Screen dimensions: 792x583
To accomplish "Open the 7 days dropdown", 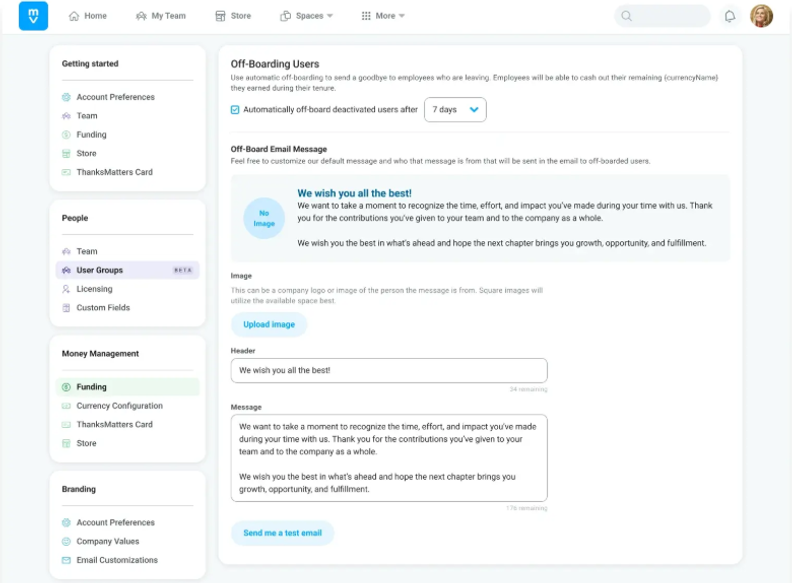I will point(455,110).
